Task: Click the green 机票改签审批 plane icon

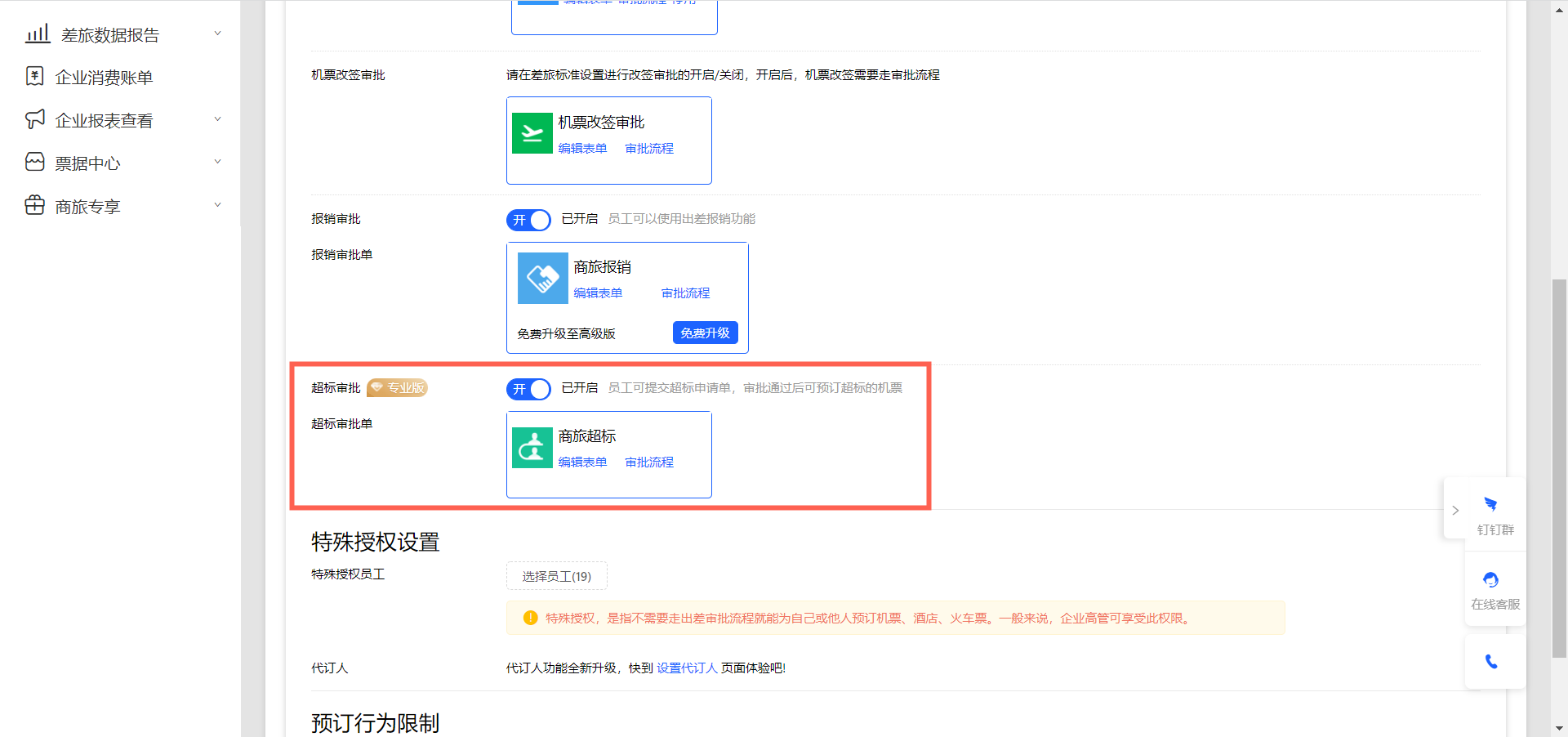Action: pyautogui.click(x=532, y=133)
